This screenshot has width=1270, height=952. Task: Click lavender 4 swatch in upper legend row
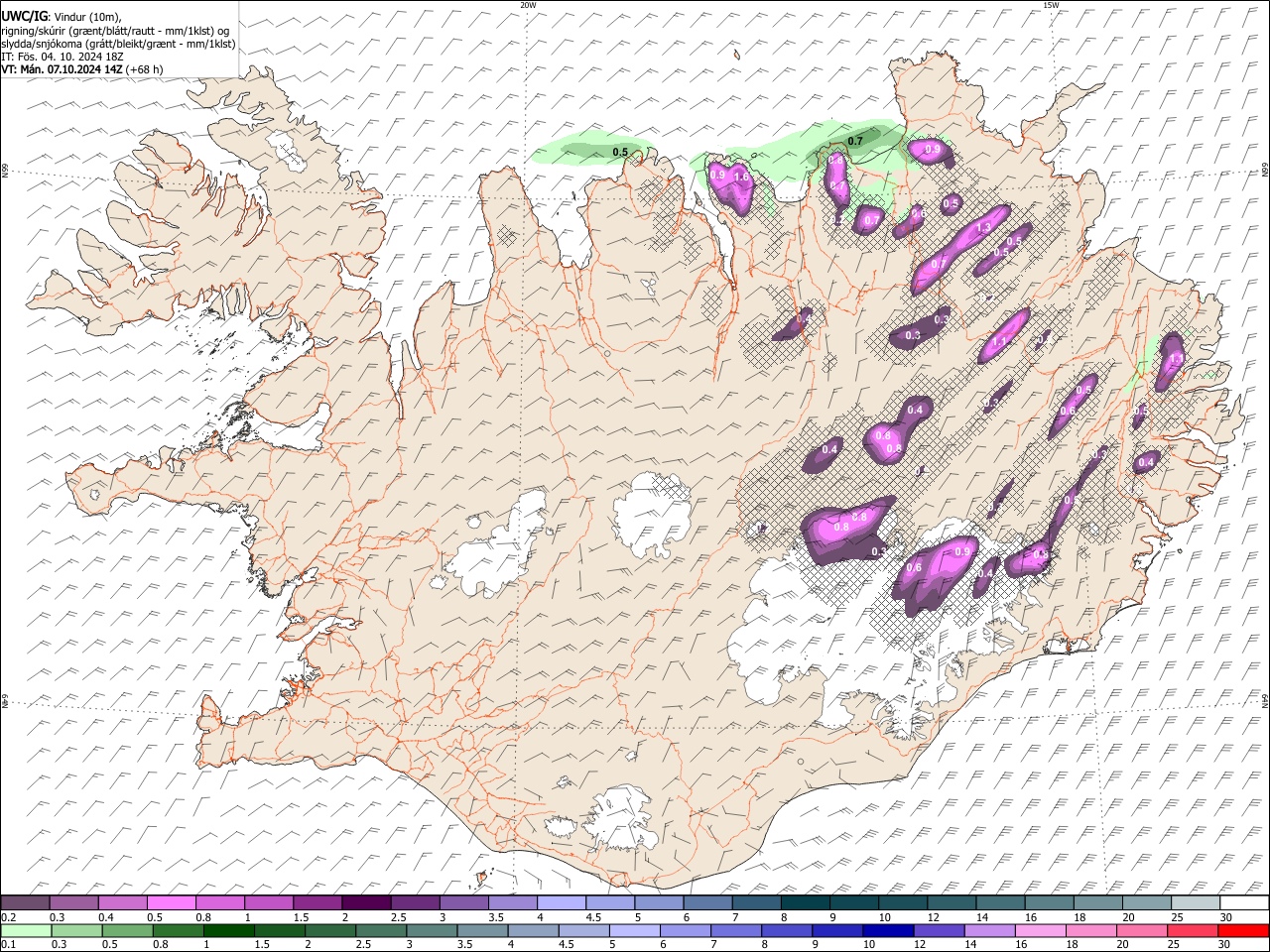[561, 902]
